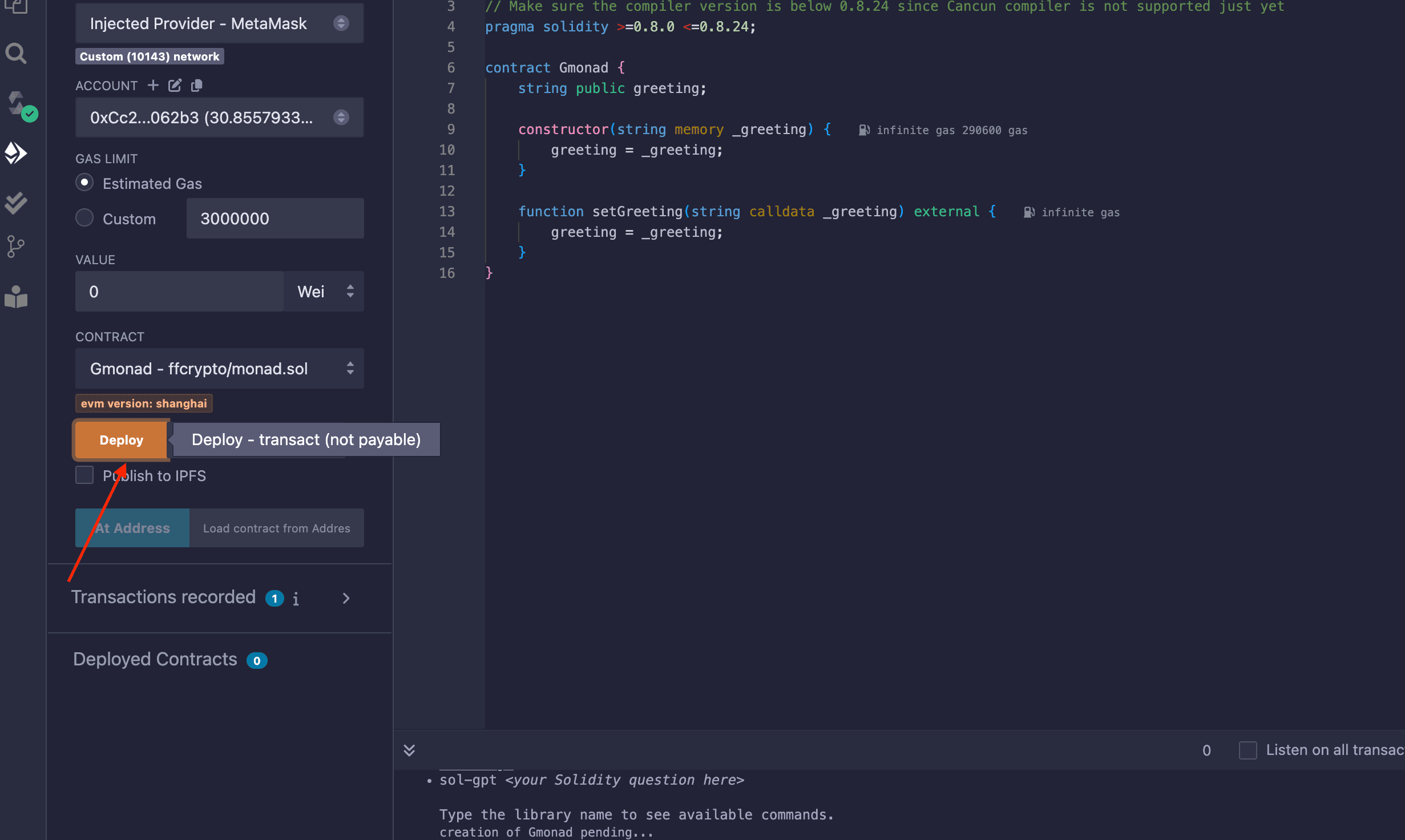Viewport: 1405px width, 840px height.
Task: Open the Gmonad contract selection dropdown
Action: 220,369
